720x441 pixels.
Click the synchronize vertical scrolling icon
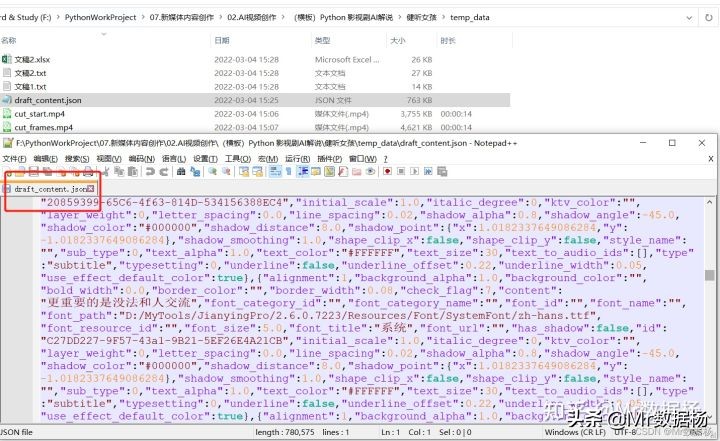[244, 171]
